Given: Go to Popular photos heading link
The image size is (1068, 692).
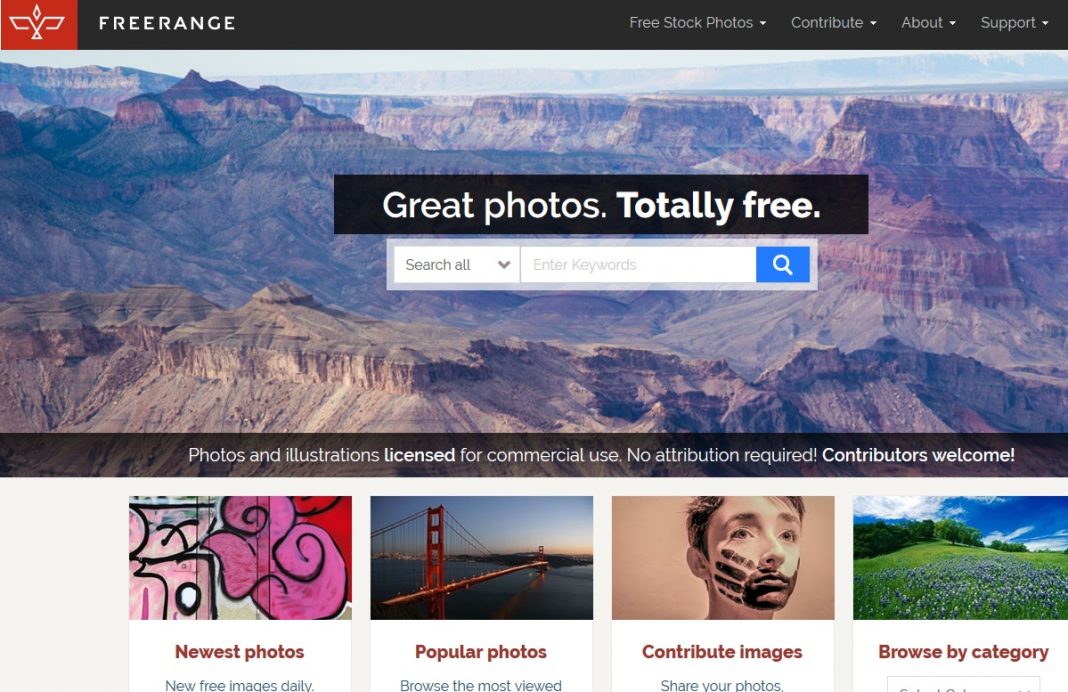Looking at the screenshot, I should point(481,652).
